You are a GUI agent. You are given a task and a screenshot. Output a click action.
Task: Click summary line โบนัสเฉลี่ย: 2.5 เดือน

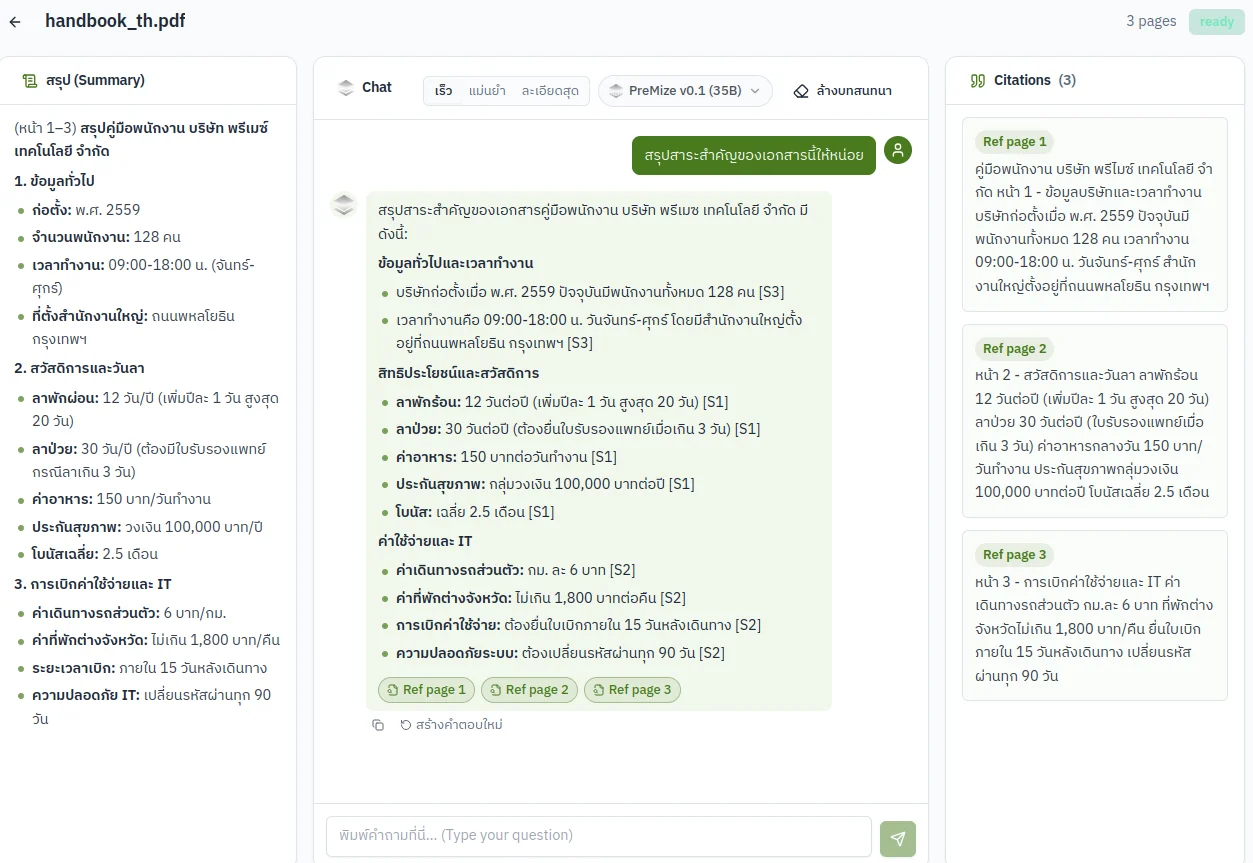coord(95,554)
